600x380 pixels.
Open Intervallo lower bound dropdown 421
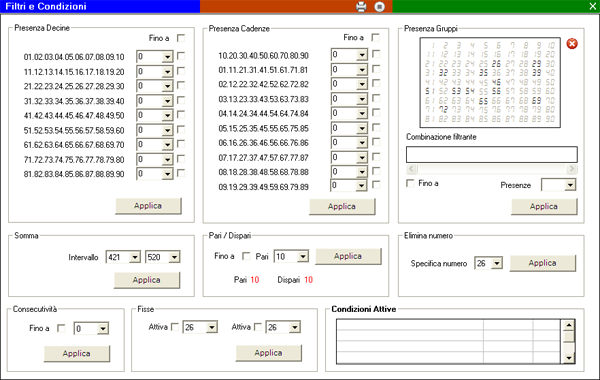pyautogui.click(x=135, y=257)
